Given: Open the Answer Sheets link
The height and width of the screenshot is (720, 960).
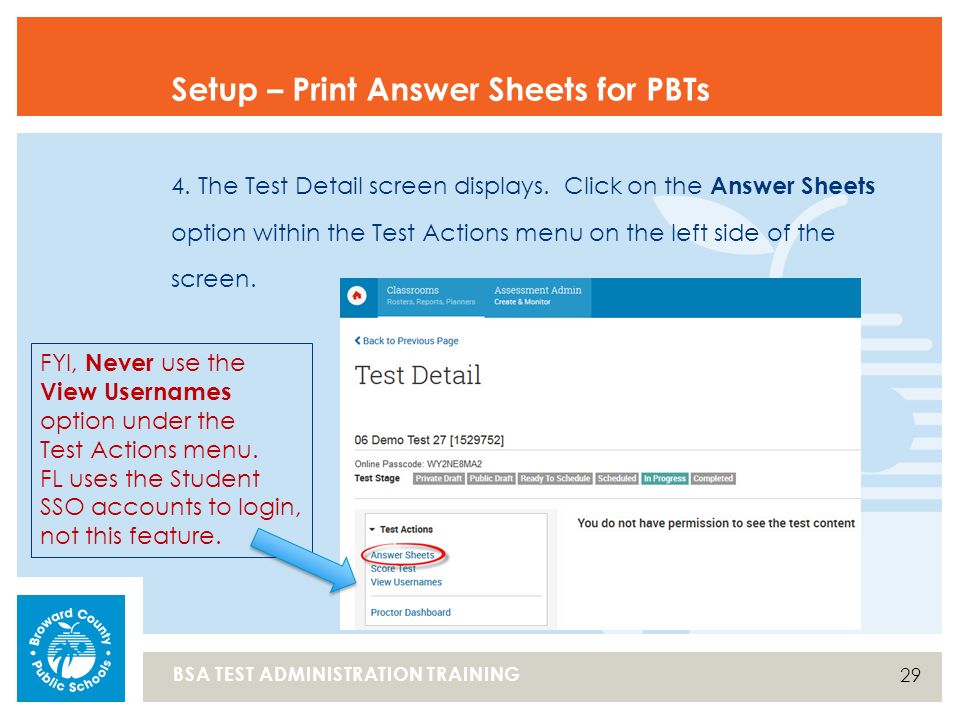Looking at the screenshot, I should tap(402, 555).
